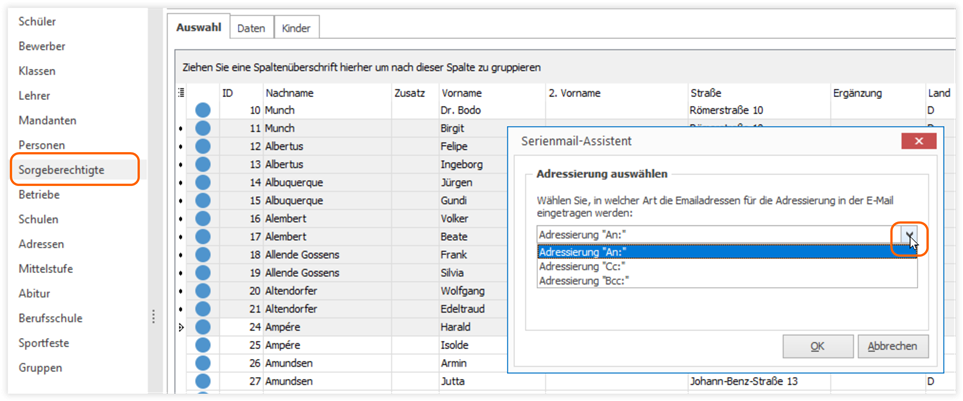
Task: Click blue circle icon for Harald Ampére
Action: tap(203, 327)
